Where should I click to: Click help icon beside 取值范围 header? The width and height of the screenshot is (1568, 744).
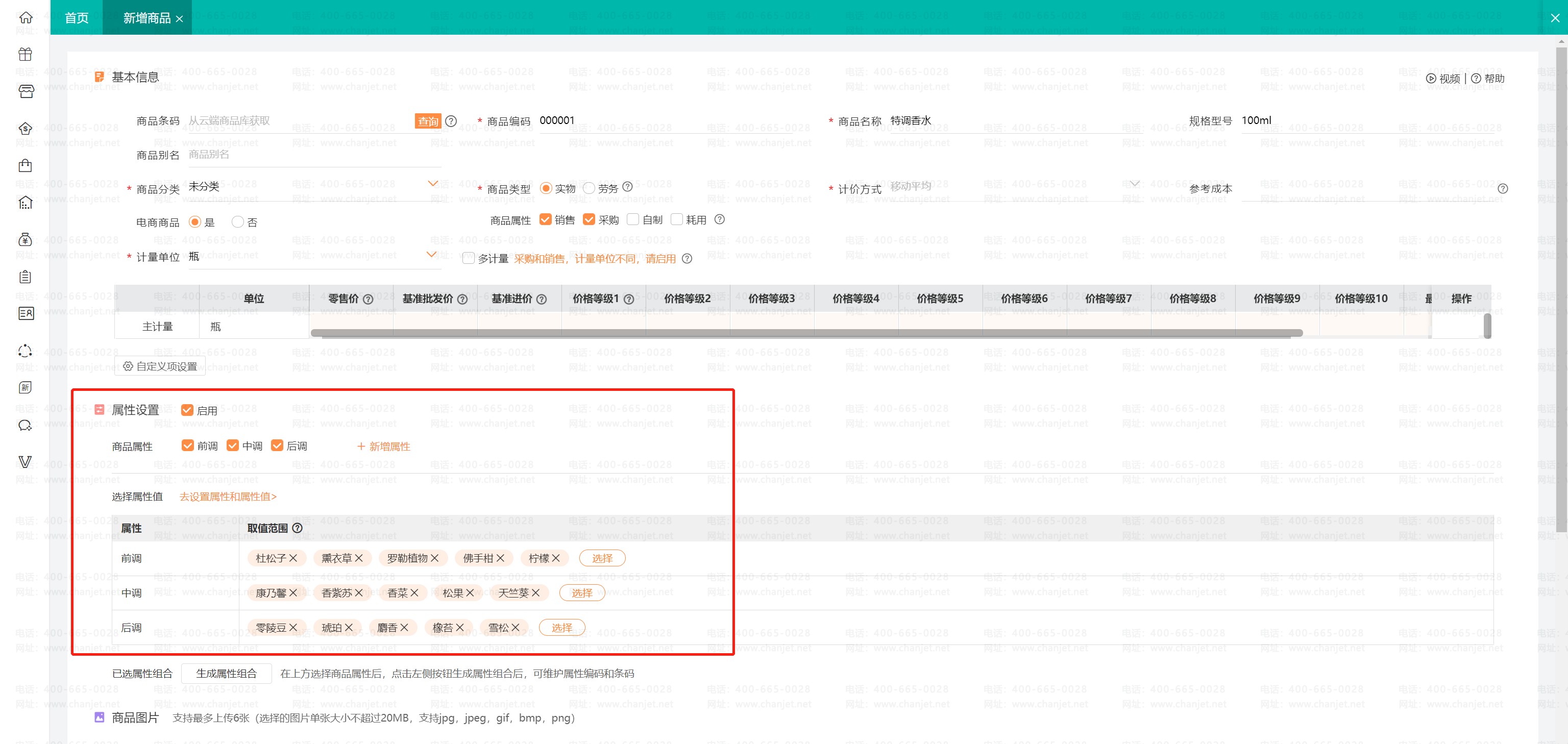(298, 528)
